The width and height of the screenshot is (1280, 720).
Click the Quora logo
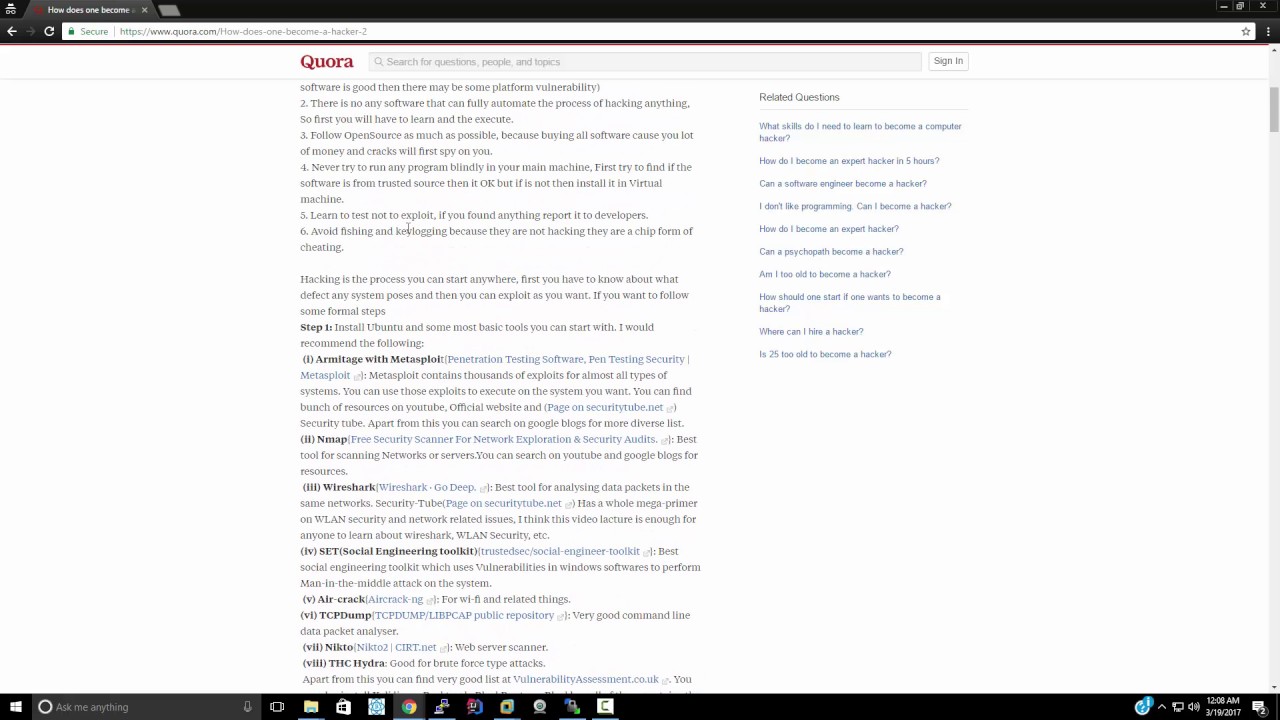coord(327,61)
